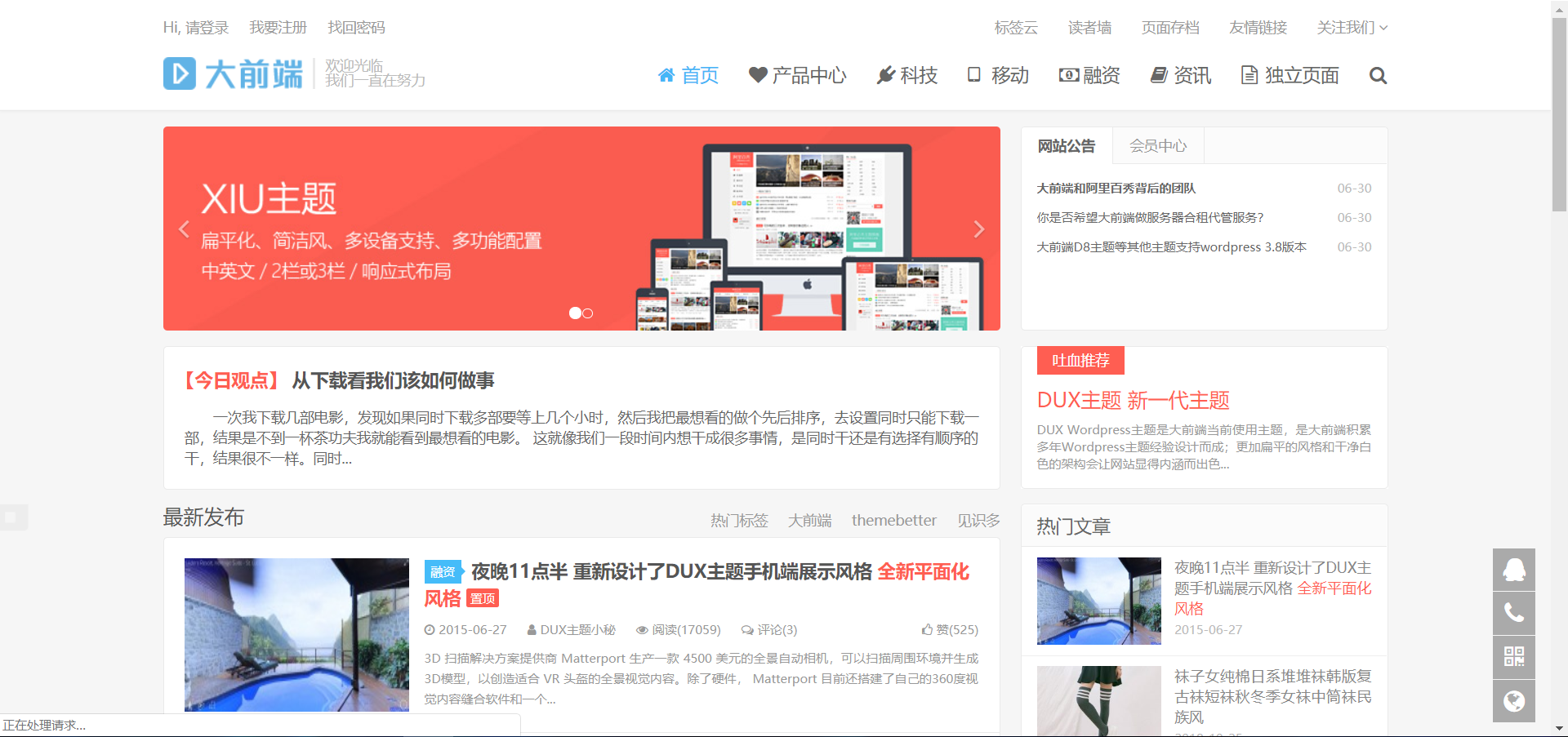The height and width of the screenshot is (737, 1568).
Task: Open the 产品中心 navigation menu item
Action: tap(798, 76)
